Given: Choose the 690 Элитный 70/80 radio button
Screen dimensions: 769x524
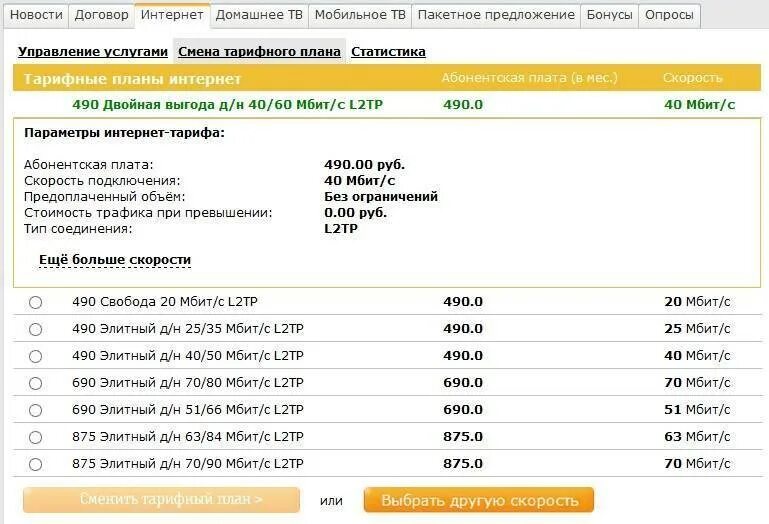Looking at the screenshot, I should (35, 383).
